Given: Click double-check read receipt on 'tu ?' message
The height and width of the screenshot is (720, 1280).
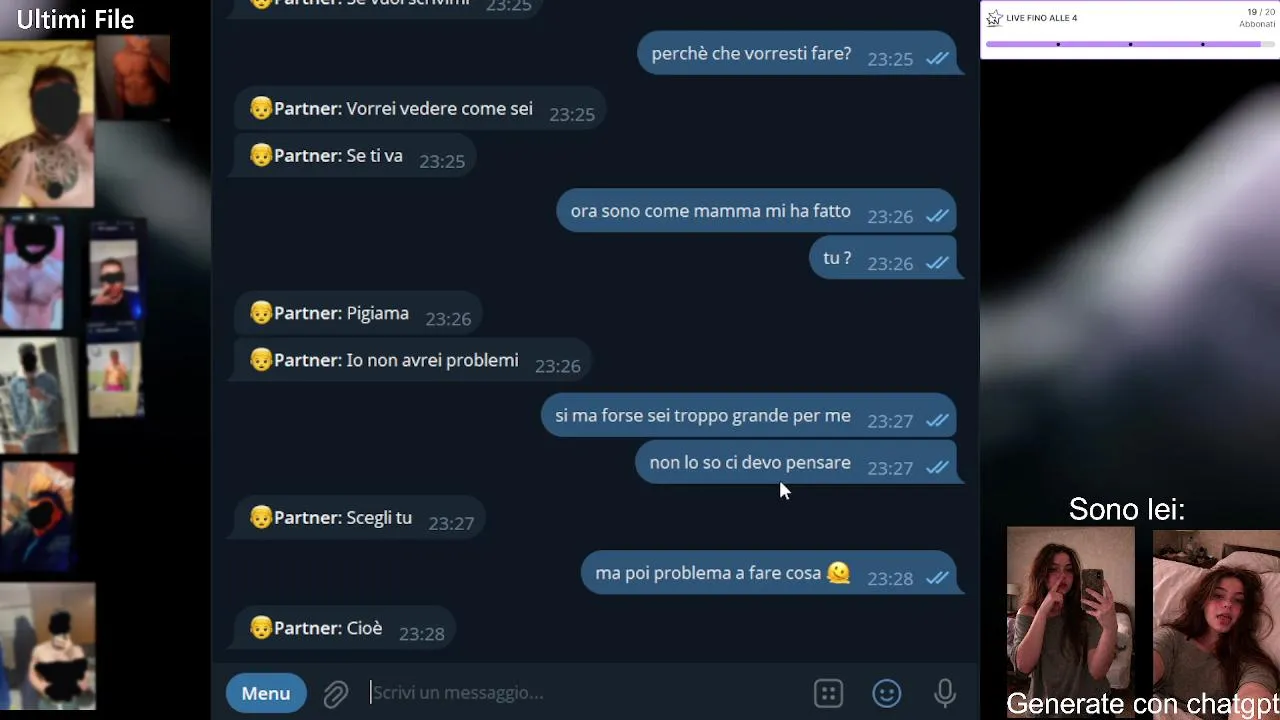Looking at the screenshot, I should pos(937,263).
